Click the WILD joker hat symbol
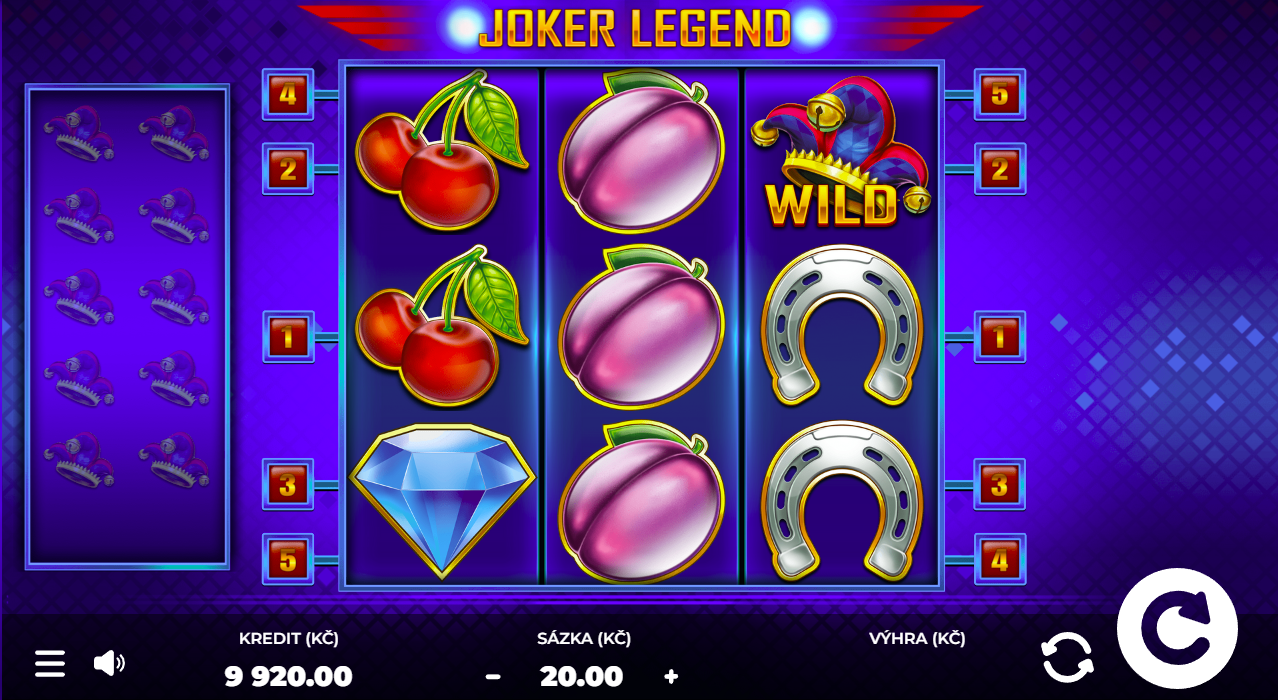1278x700 pixels. 841,150
